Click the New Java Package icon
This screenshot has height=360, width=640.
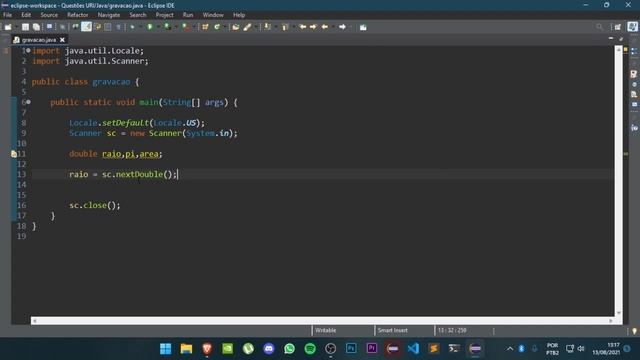205,27
